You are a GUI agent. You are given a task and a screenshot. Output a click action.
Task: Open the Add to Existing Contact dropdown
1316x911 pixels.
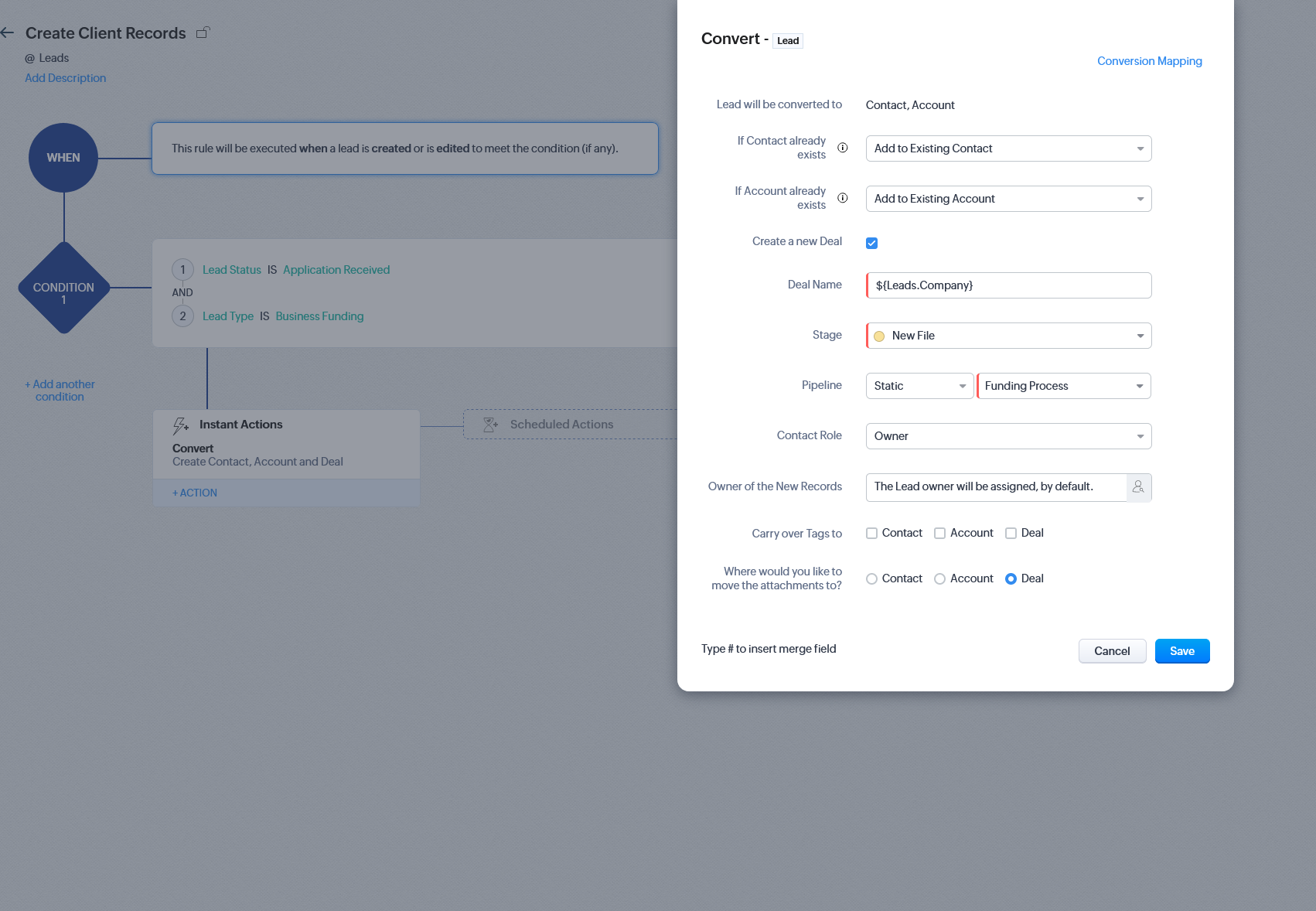(1140, 148)
